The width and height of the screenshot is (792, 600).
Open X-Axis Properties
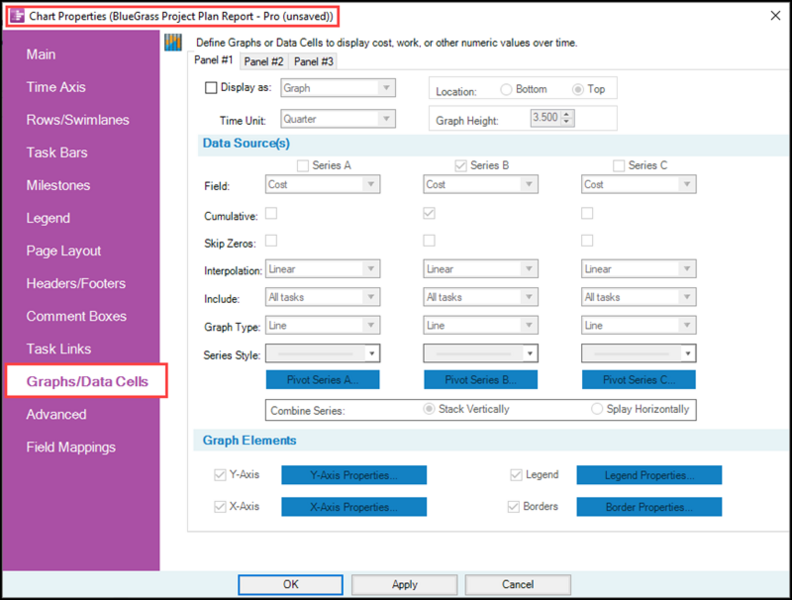(x=354, y=507)
